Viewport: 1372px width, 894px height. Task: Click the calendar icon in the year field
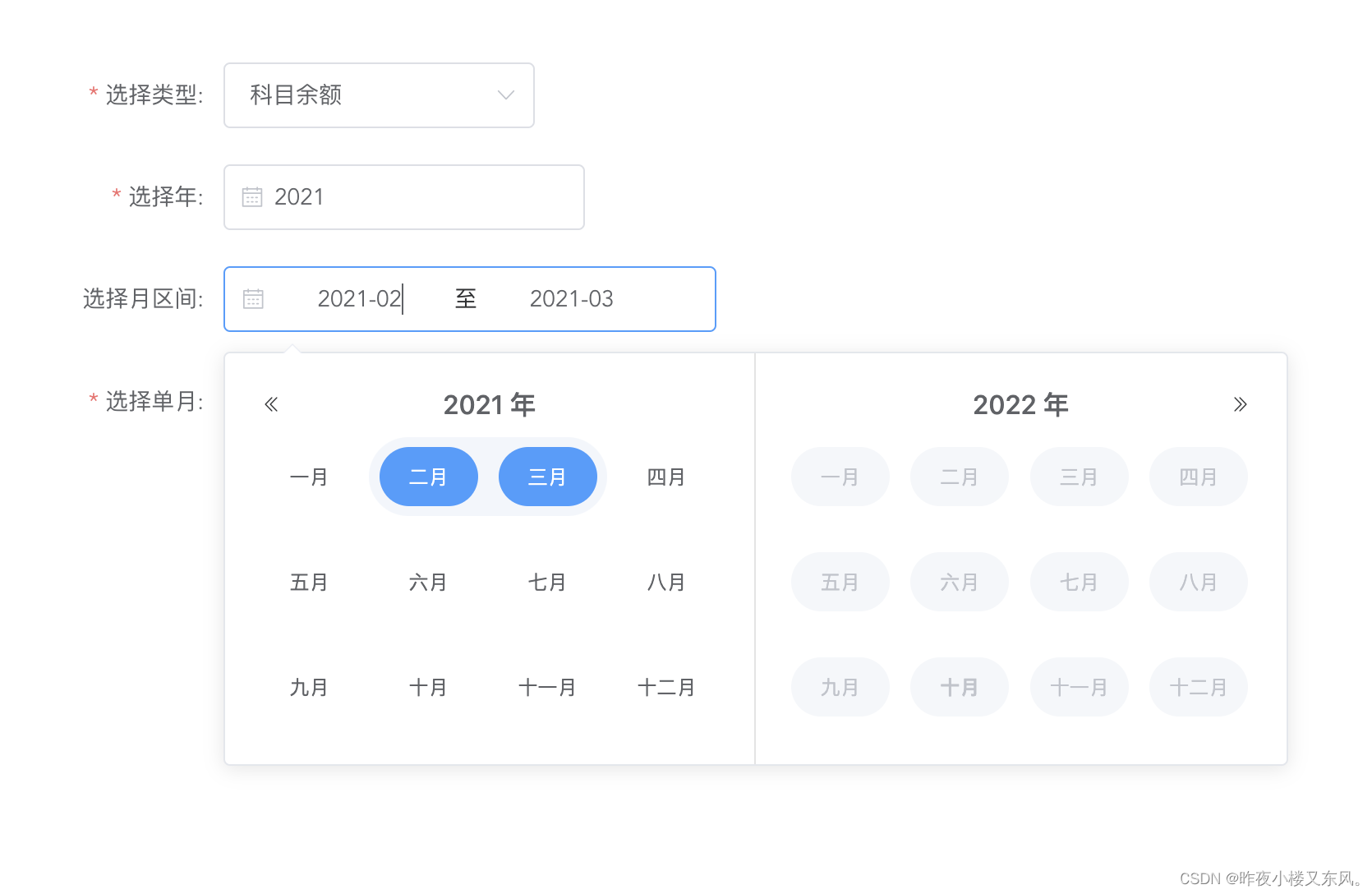252,196
